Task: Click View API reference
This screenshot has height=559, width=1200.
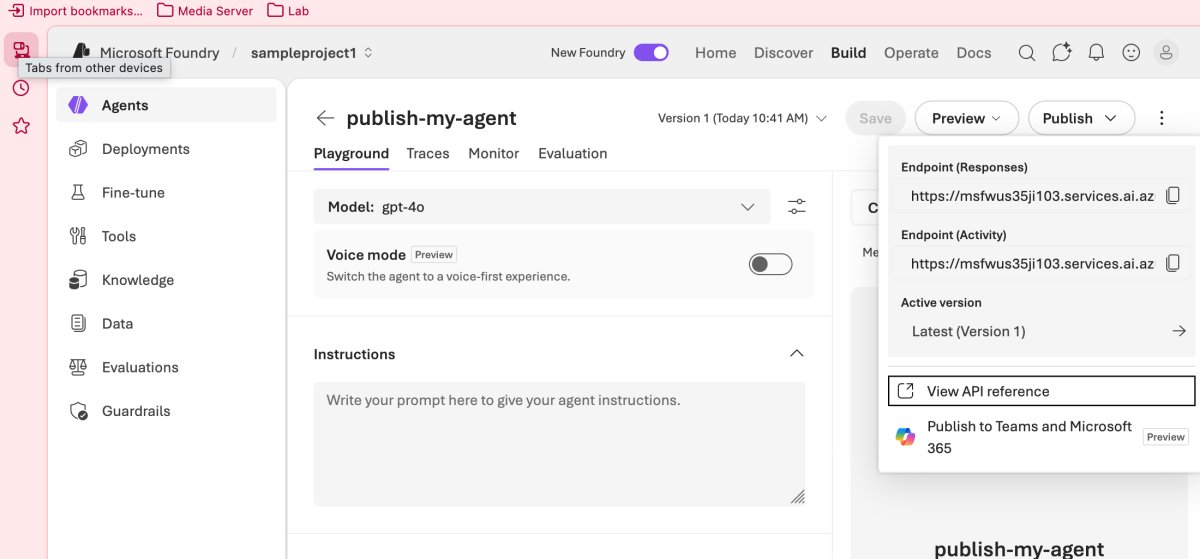Action: 1041,391
